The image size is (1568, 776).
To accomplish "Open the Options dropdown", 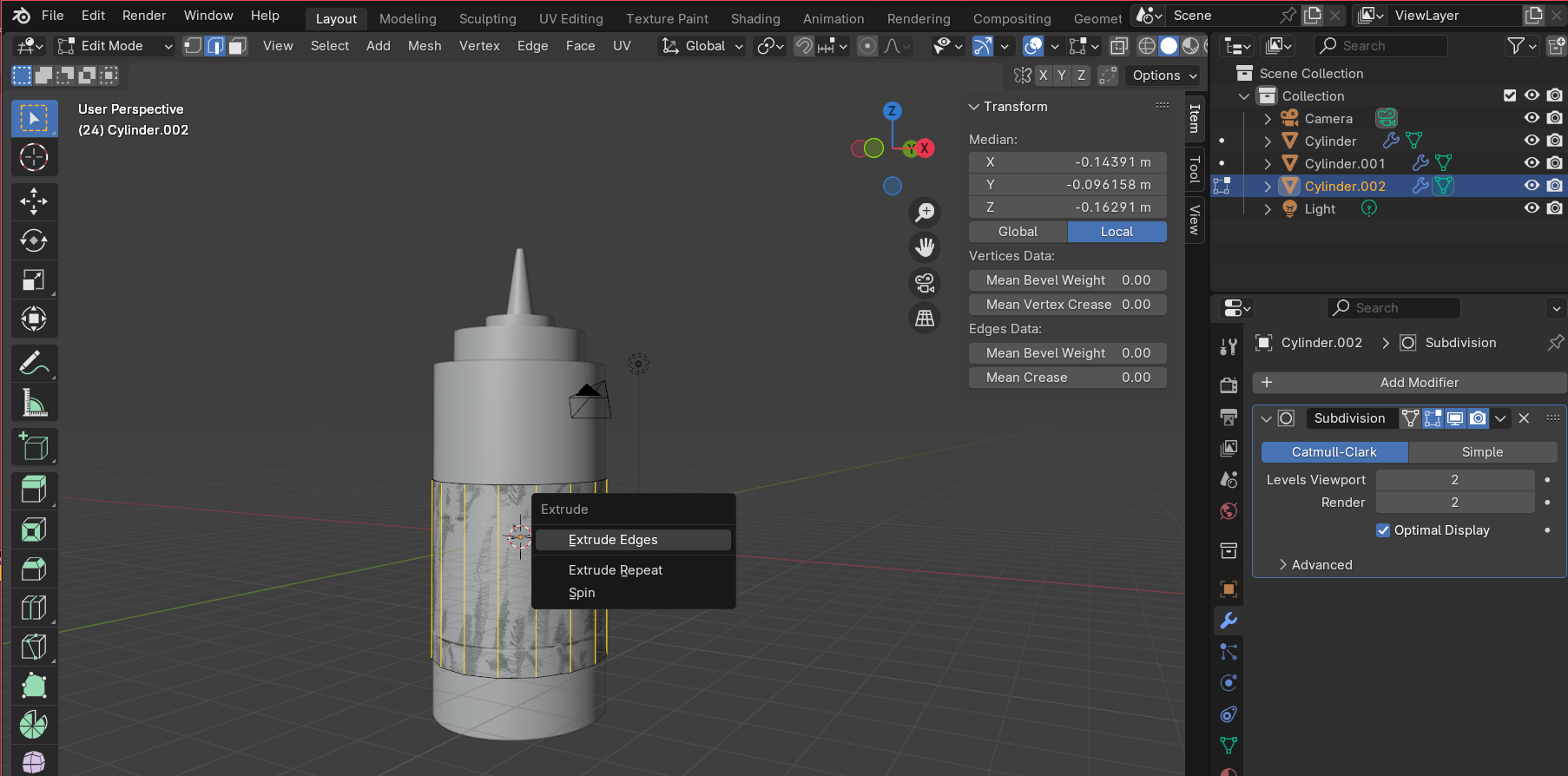I will tap(1164, 76).
